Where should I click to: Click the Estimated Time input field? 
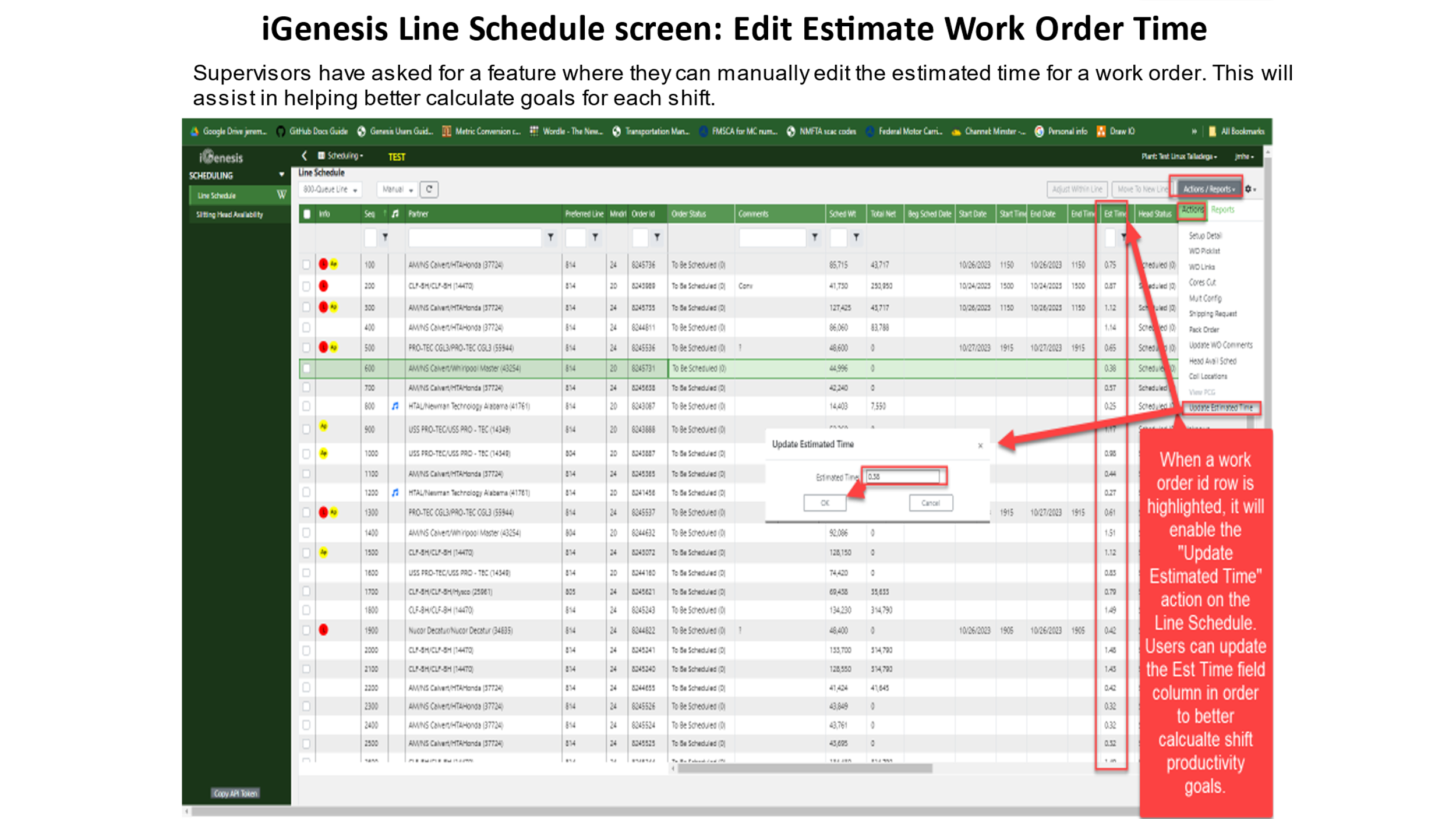tap(902, 476)
